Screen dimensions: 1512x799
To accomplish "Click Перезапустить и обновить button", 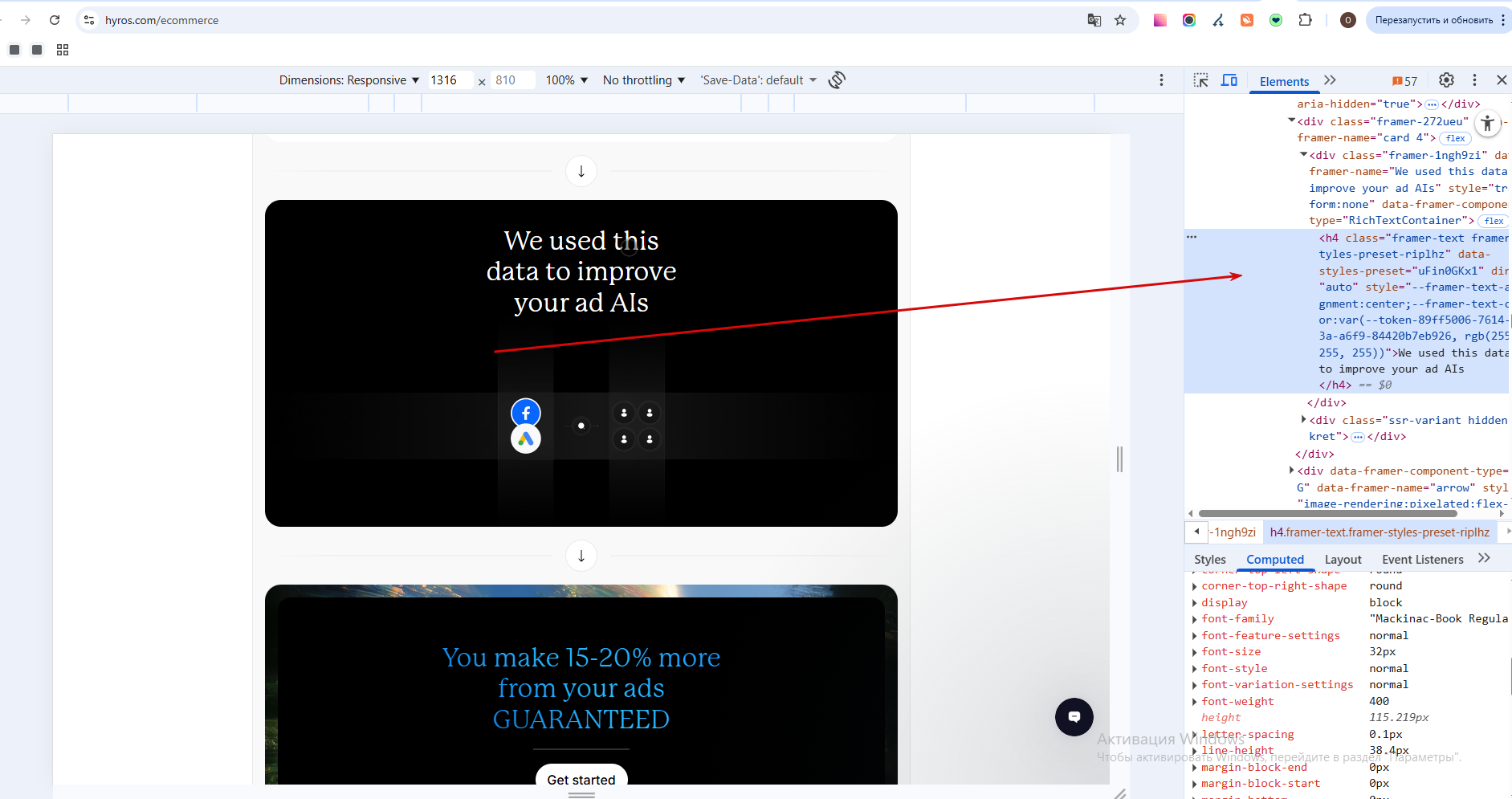I will [1434, 20].
